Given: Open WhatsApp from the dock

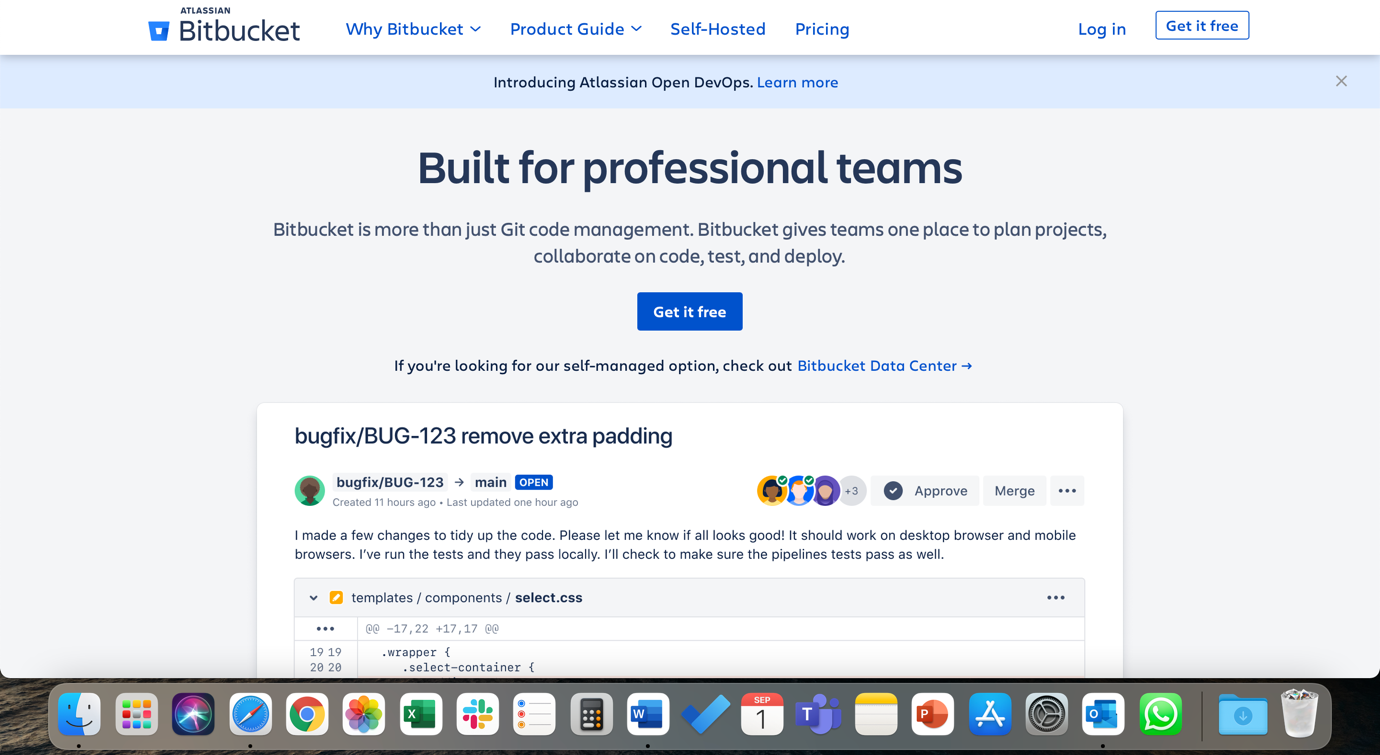Looking at the screenshot, I should 1160,714.
